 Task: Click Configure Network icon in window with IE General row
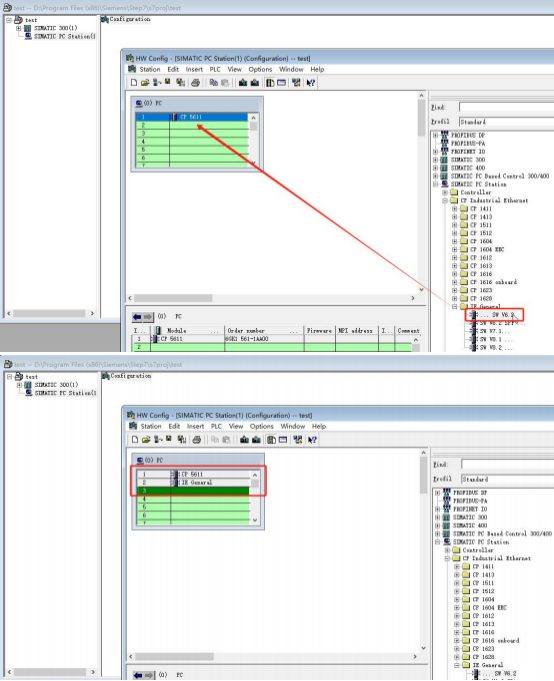[x=298, y=440]
